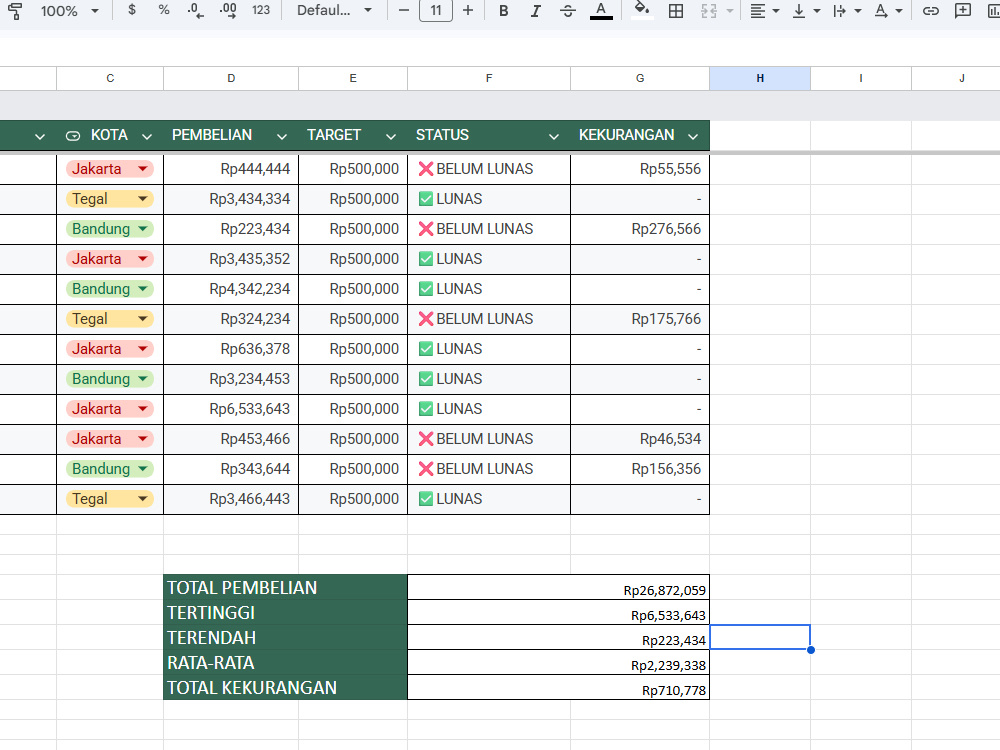Select the TOTAL KEKURANGAN label cell
The height and width of the screenshot is (750, 1000).
click(x=285, y=688)
